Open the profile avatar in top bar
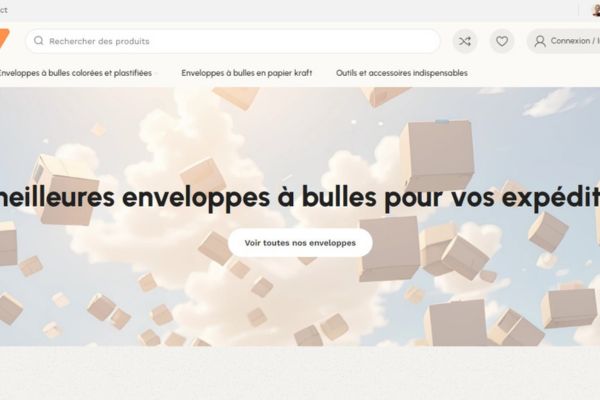 tap(596, 10)
